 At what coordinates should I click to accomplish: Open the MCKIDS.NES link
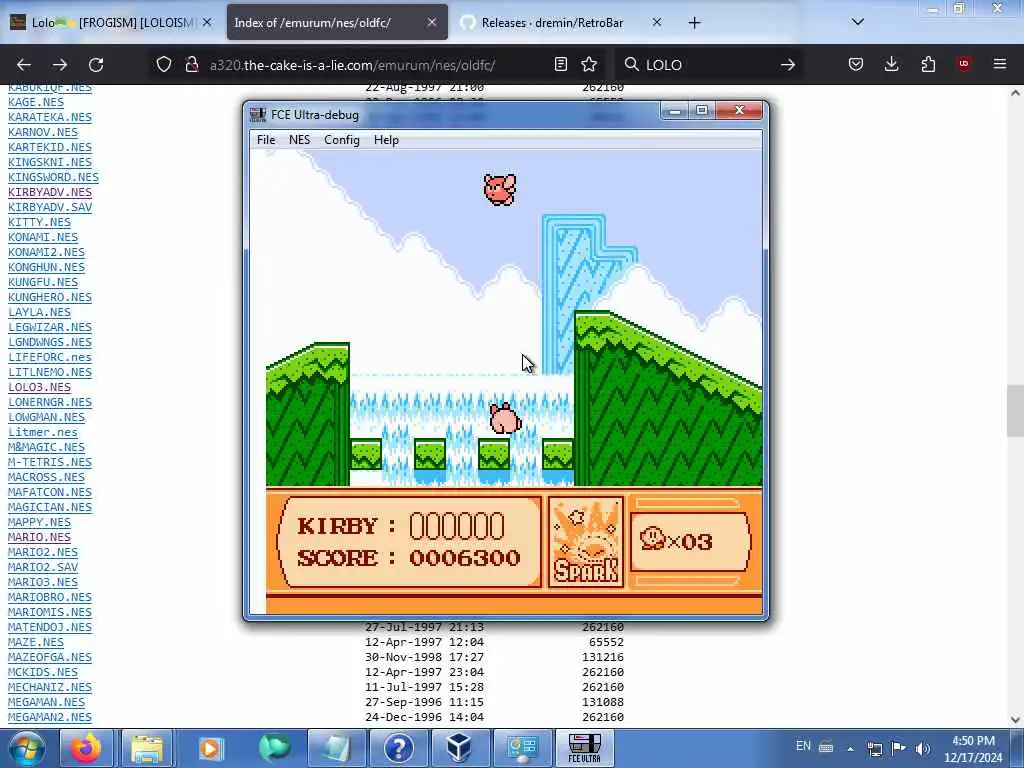coord(42,672)
